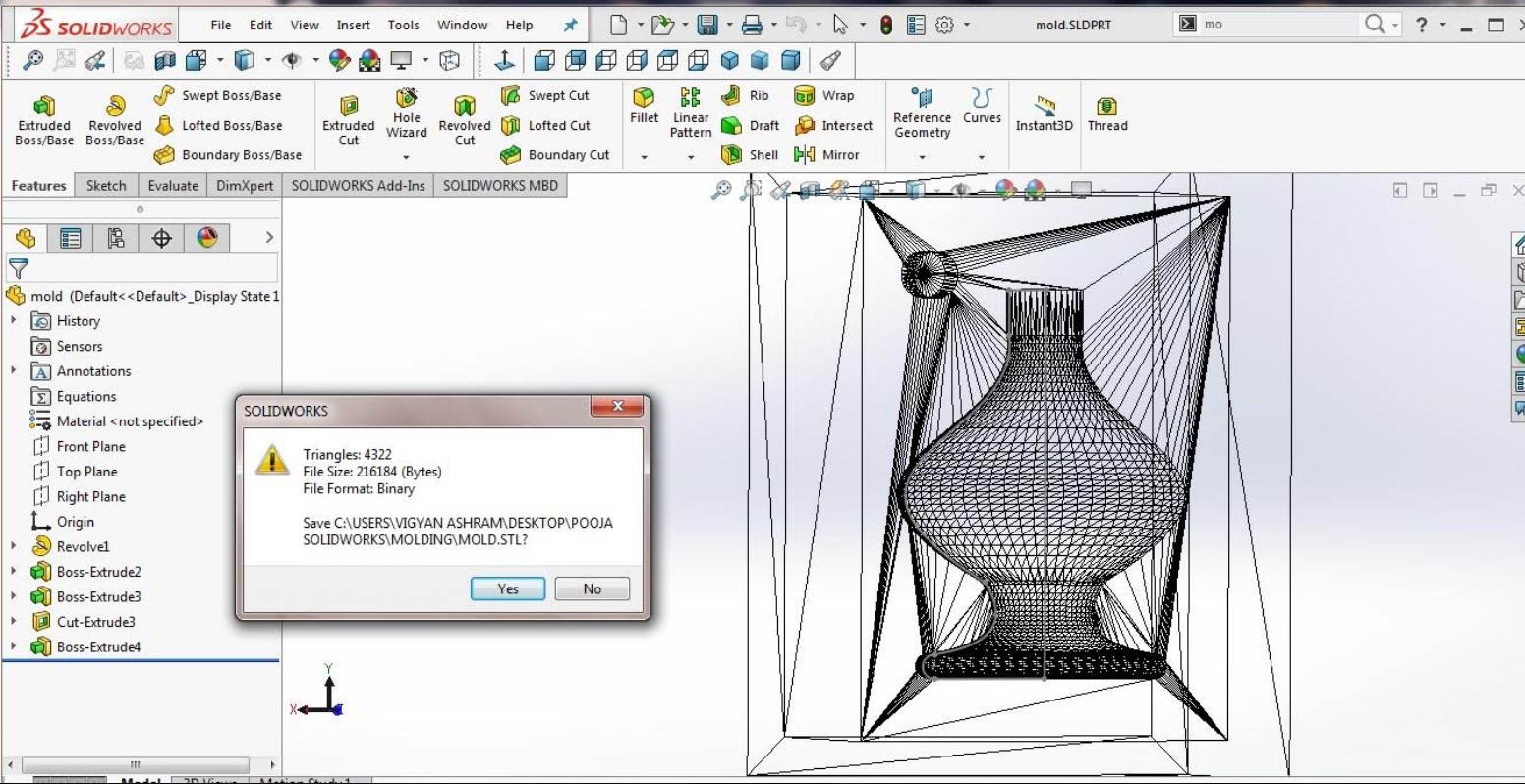Screen dimensions: 1525x784
Task: Open the Reference Geometry tool
Action: [x=922, y=112]
